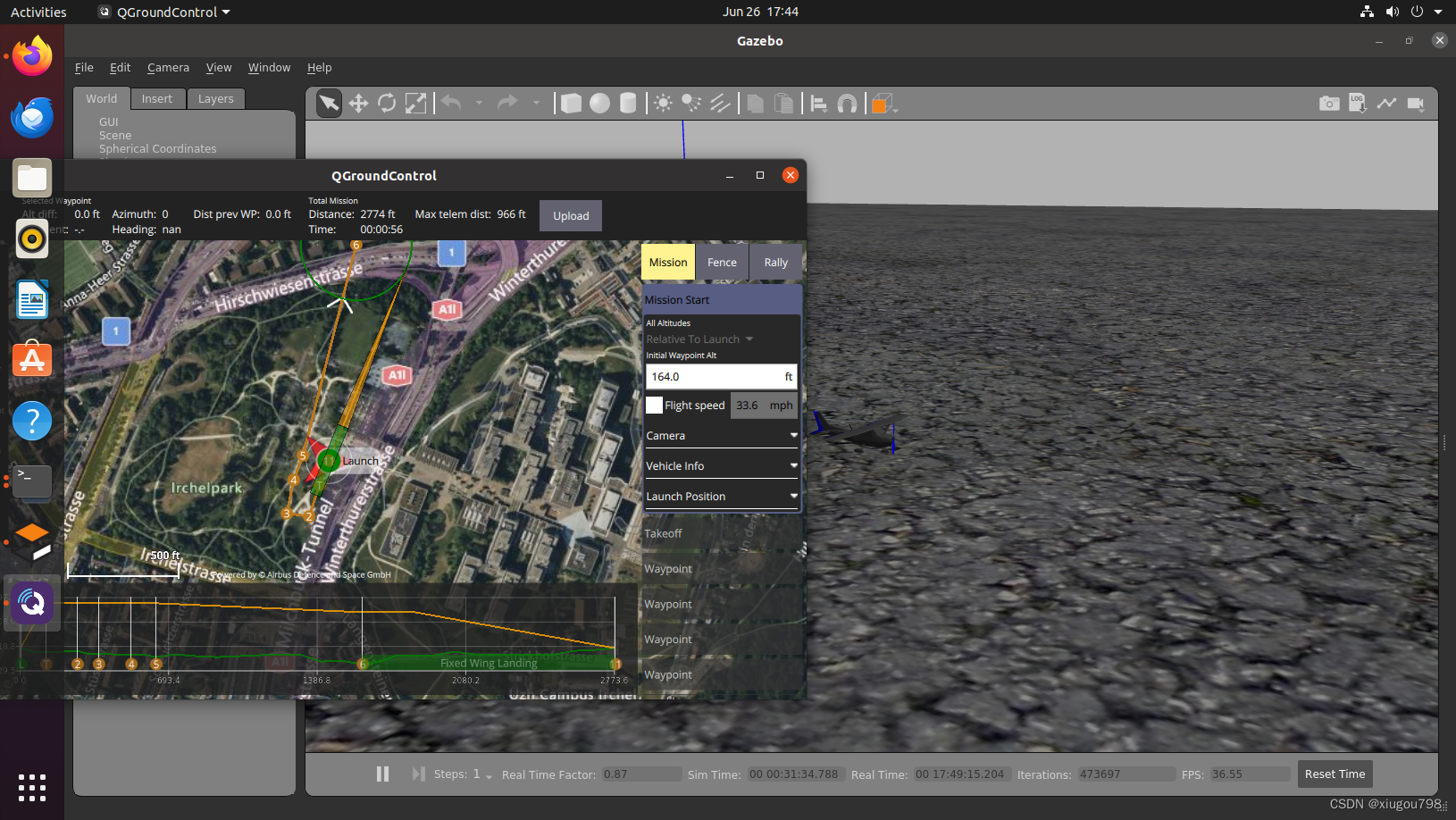The image size is (1456, 820).
Task: Open the data logger icon
Action: tap(1358, 104)
